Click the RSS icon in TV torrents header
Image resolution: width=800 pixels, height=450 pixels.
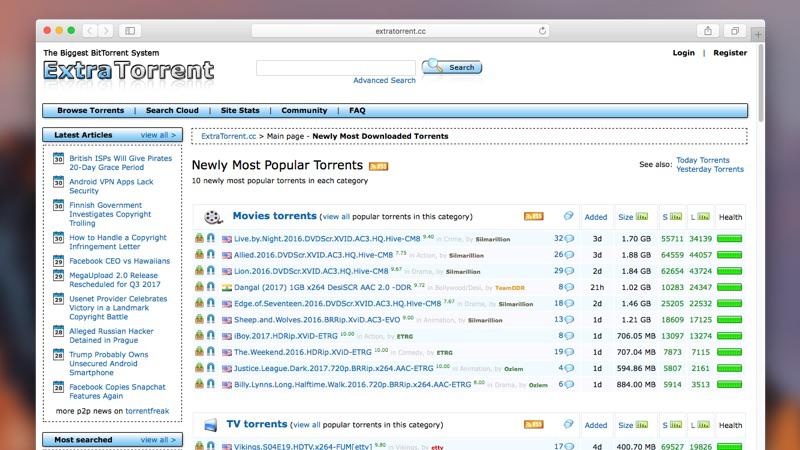pos(534,424)
